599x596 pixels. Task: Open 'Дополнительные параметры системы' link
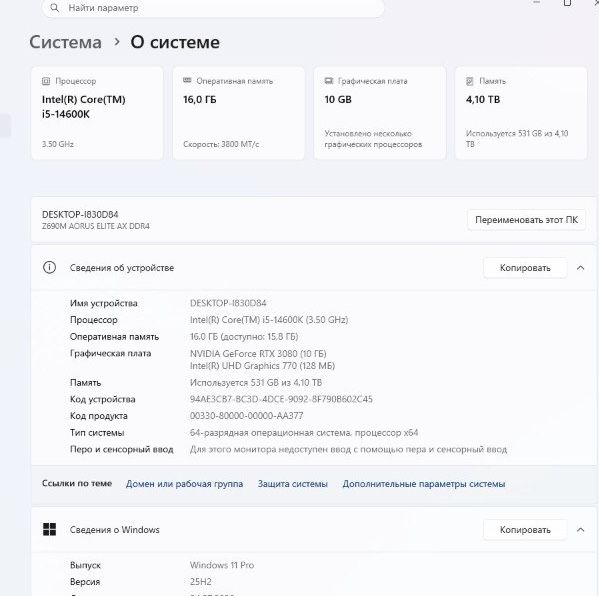tap(424, 484)
